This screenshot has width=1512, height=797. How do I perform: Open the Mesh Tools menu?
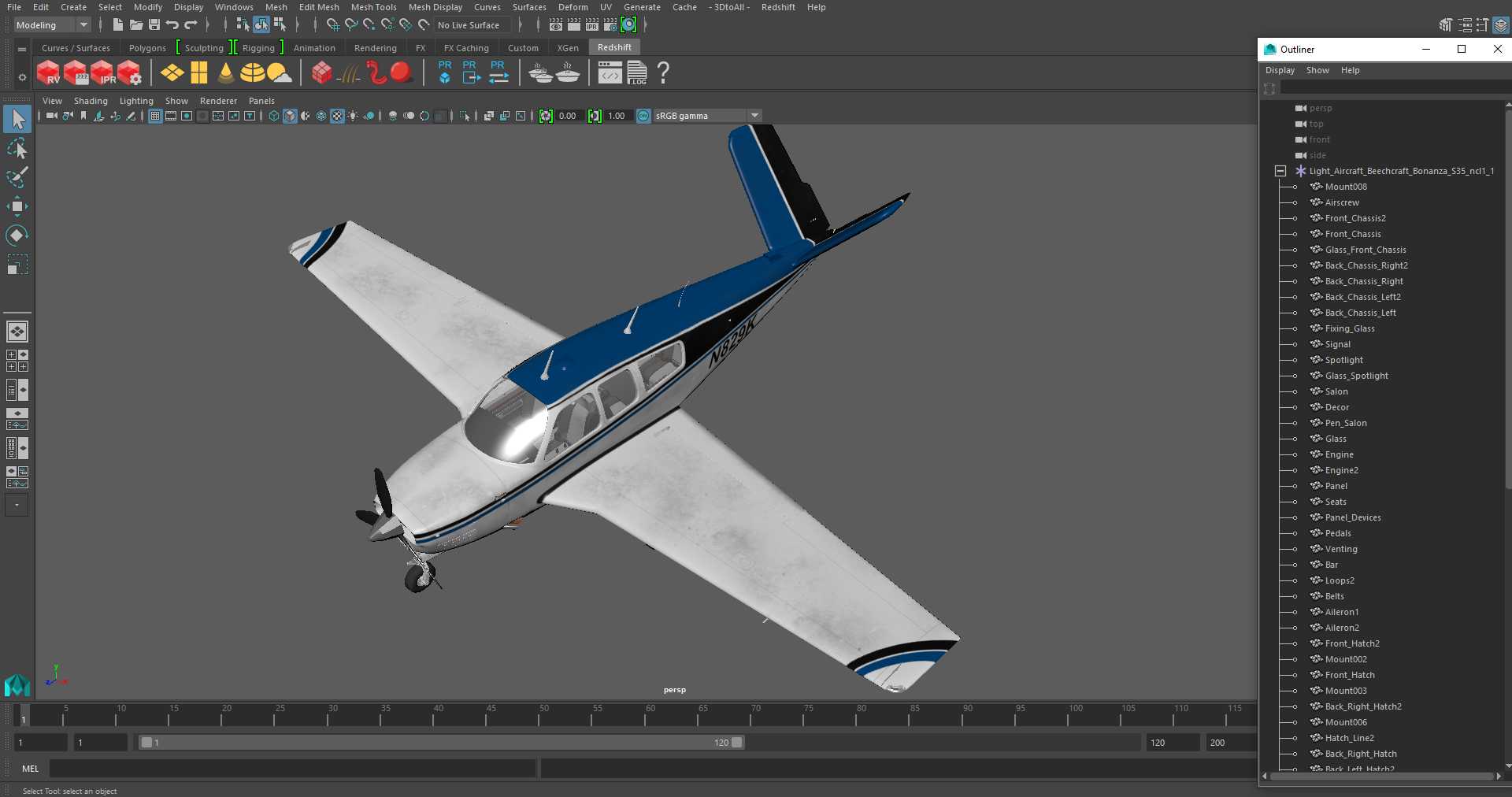click(x=373, y=7)
